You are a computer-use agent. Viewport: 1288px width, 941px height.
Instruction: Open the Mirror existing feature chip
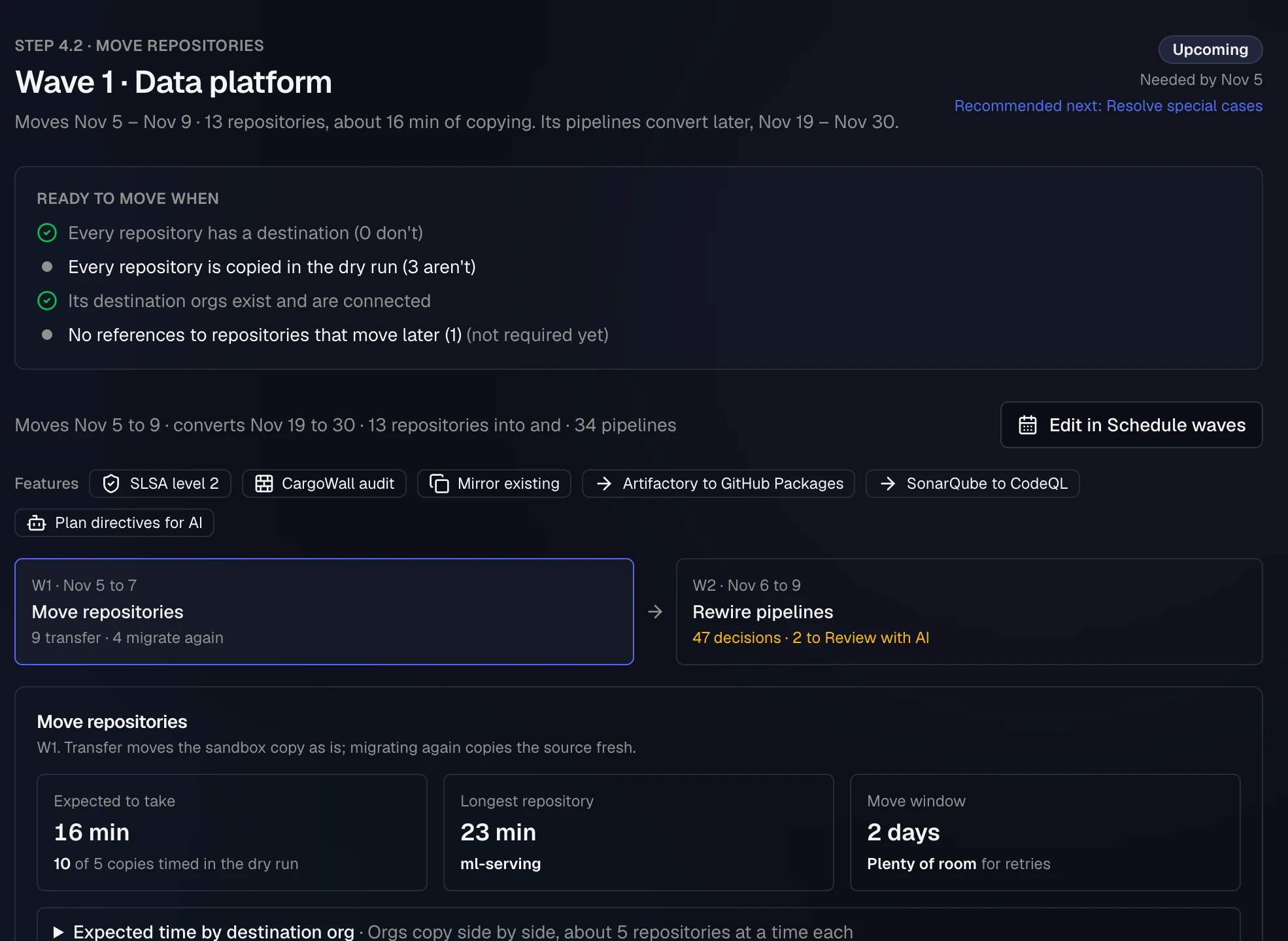click(494, 484)
